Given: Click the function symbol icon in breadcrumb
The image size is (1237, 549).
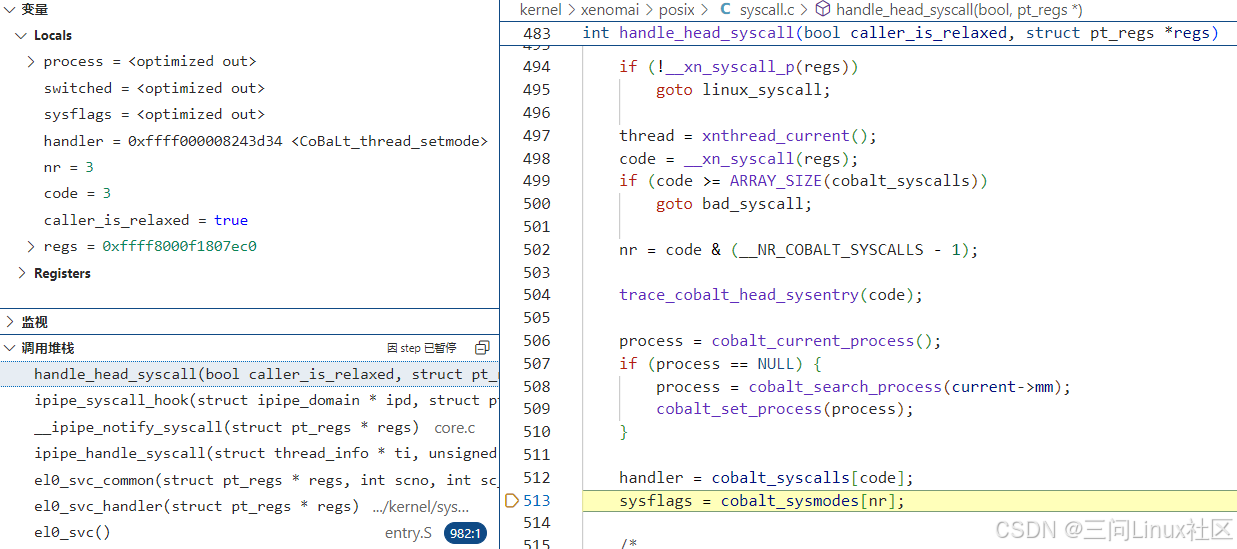Looking at the screenshot, I should point(822,10).
